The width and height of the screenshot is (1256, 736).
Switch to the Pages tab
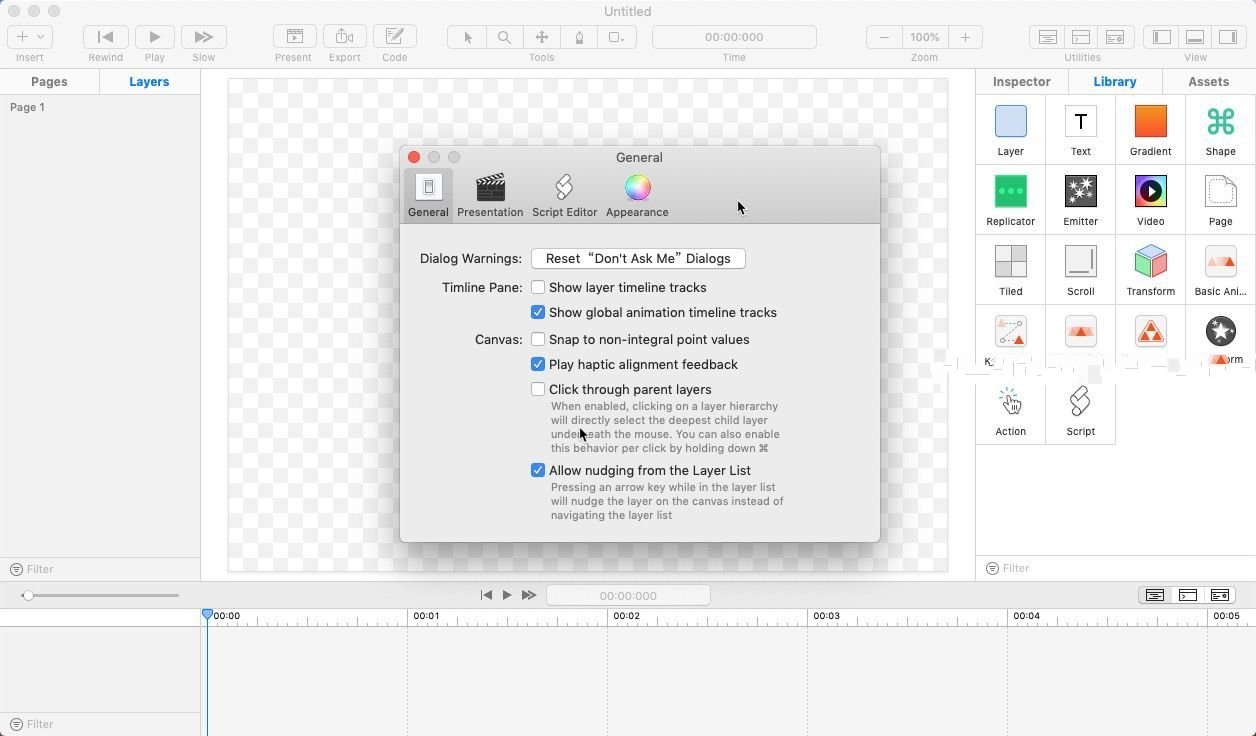[49, 81]
